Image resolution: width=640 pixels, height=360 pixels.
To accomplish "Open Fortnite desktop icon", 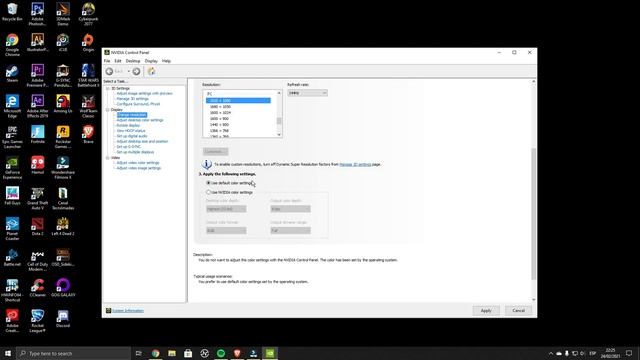I will tap(38, 135).
